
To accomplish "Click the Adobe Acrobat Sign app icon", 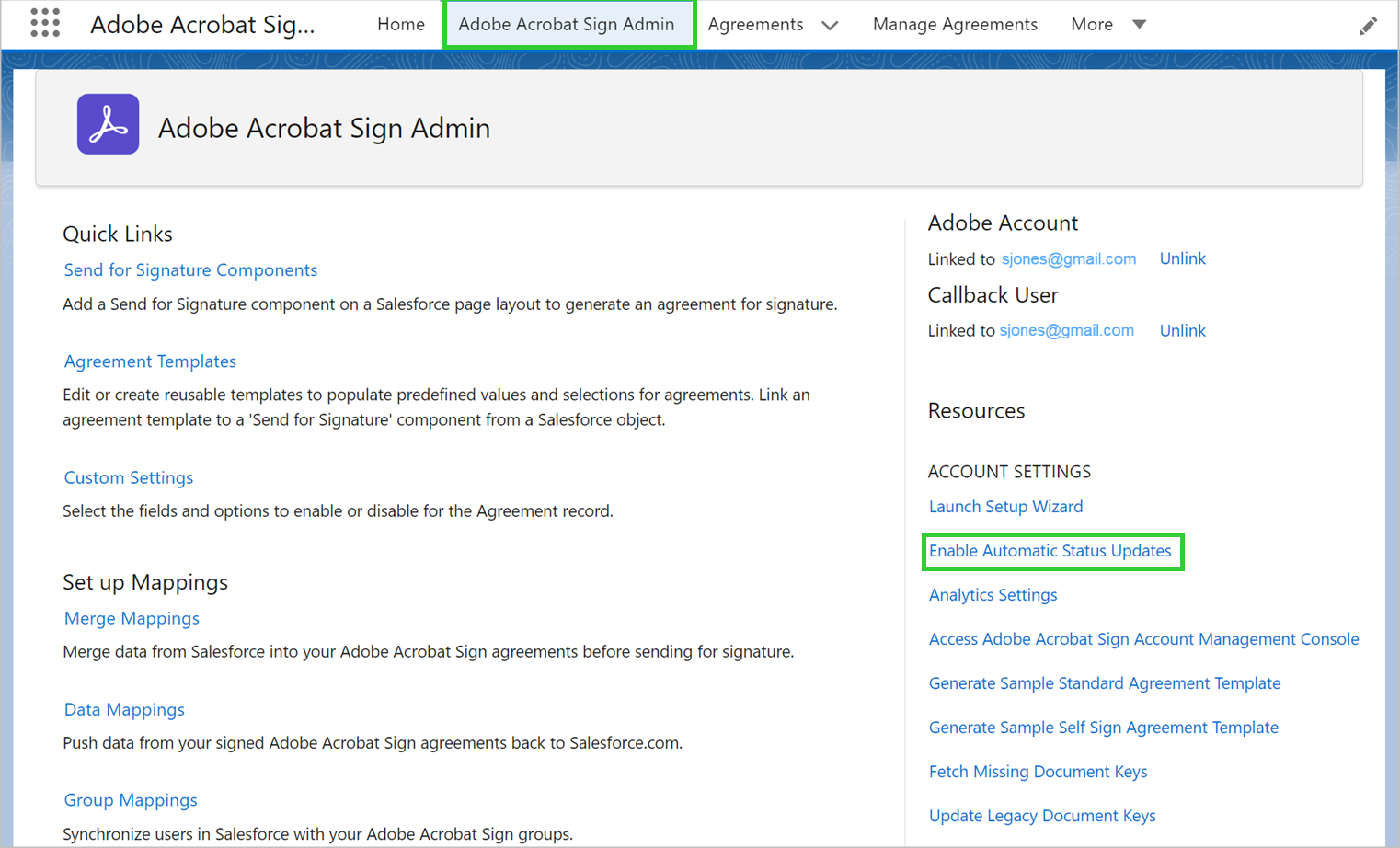I will [108, 122].
